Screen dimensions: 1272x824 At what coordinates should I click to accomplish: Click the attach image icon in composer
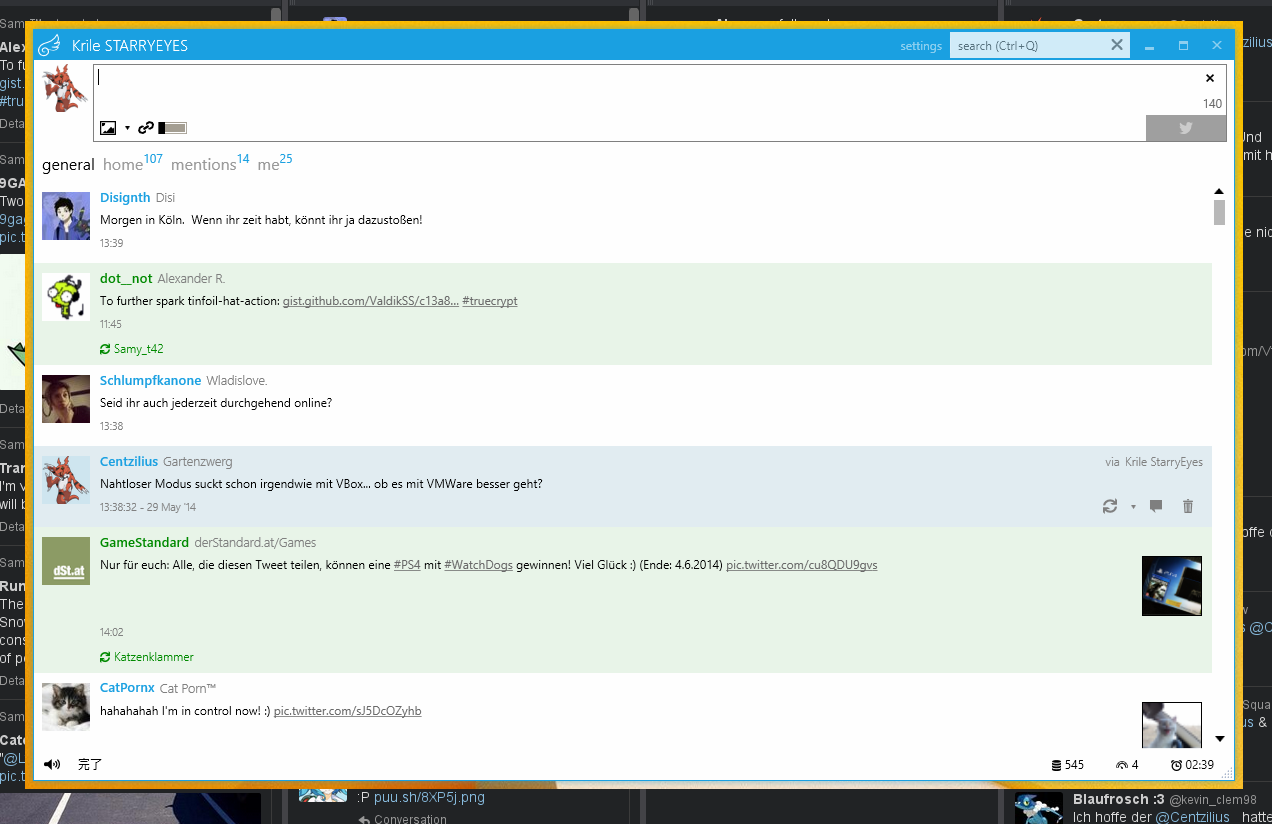pos(108,128)
